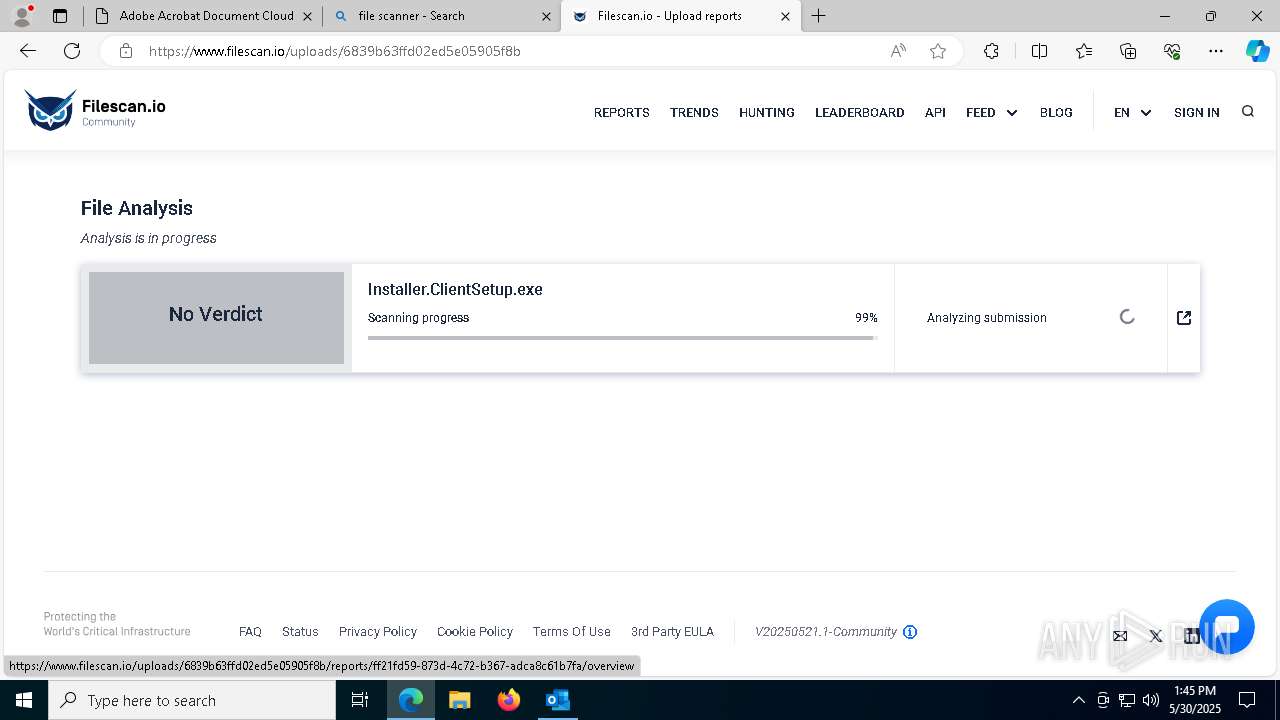Open the REPORTS menu item
Image resolution: width=1280 pixels, height=720 pixels.
[622, 112]
